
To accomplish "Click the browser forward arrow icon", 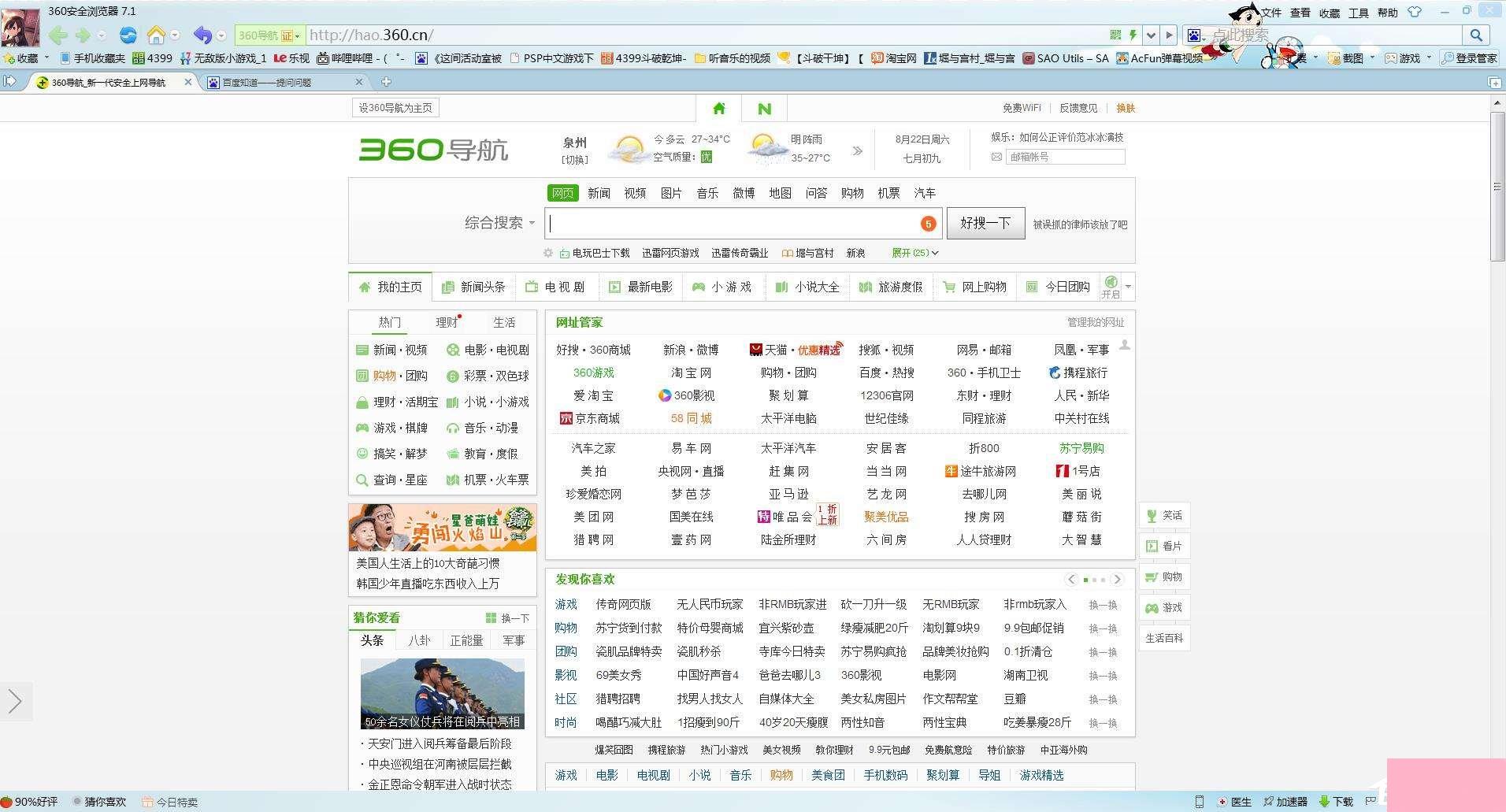I will pos(83,35).
